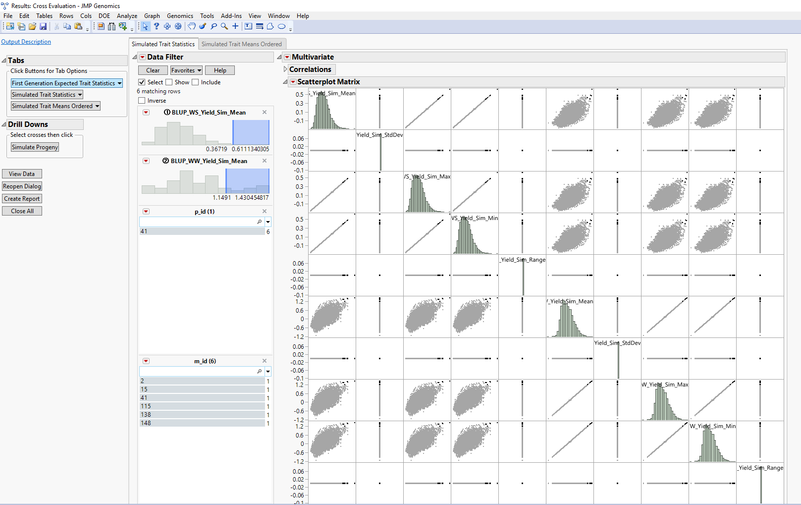The height and width of the screenshot is (505, 801).
Task: Select the Polygon drawing tool
Action: pos(270,26)
